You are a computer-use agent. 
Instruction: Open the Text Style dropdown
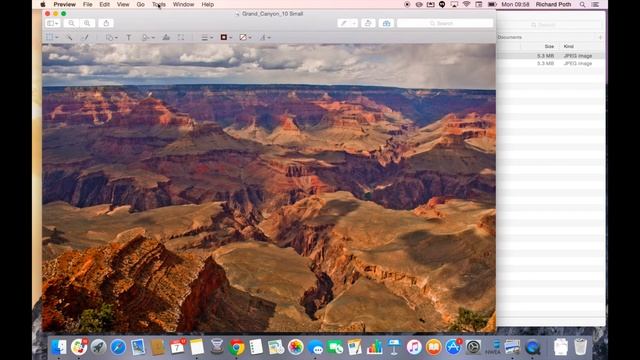click(265, 38)
